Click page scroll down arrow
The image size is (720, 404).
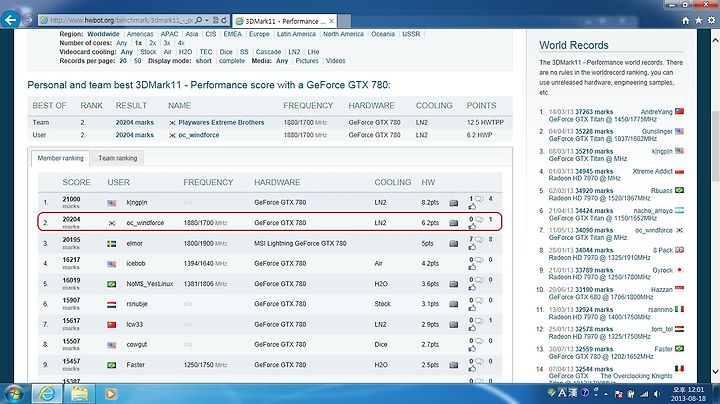coord(715,371)
